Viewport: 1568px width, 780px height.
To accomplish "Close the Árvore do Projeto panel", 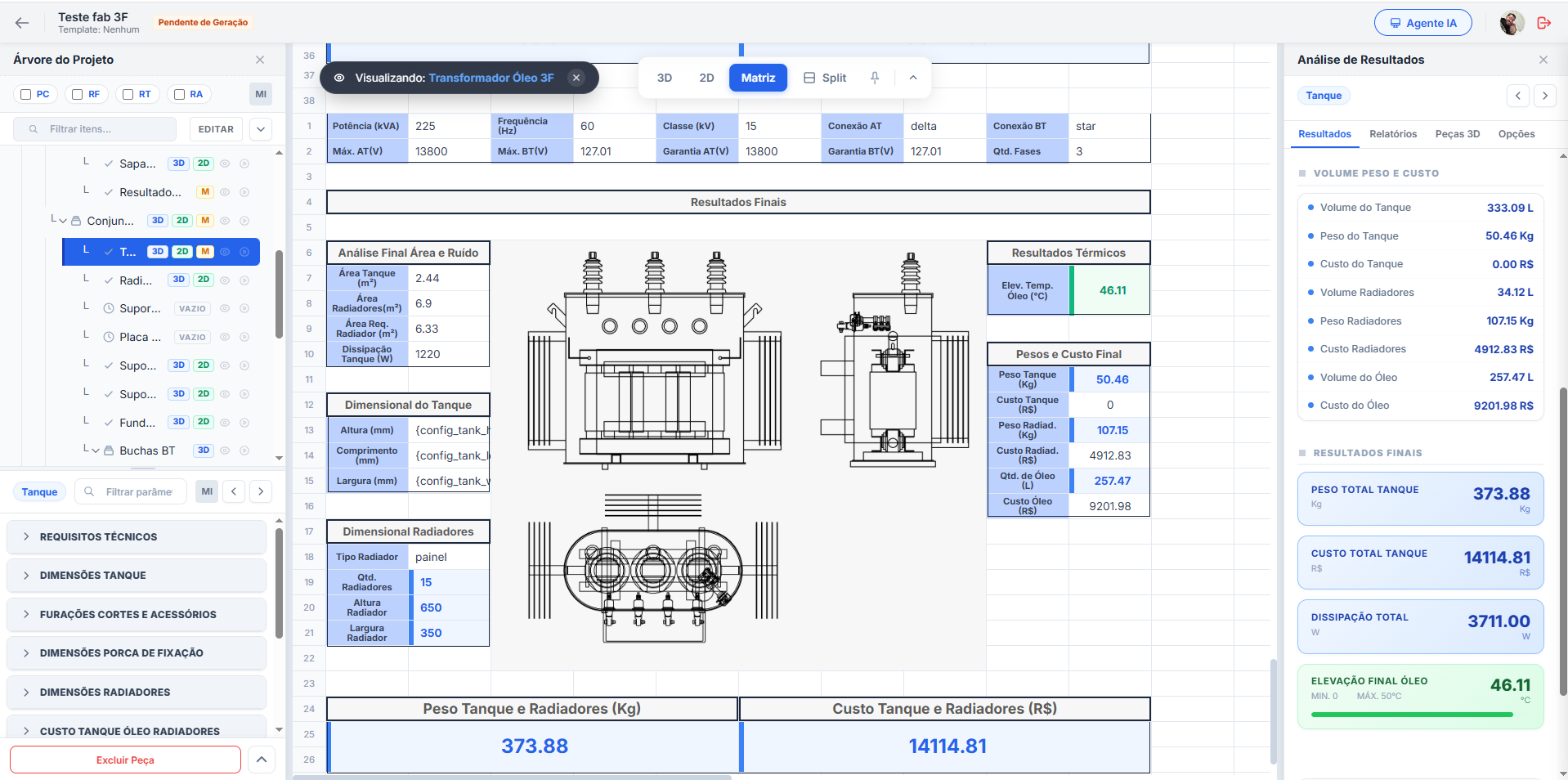I will (260, 60).
